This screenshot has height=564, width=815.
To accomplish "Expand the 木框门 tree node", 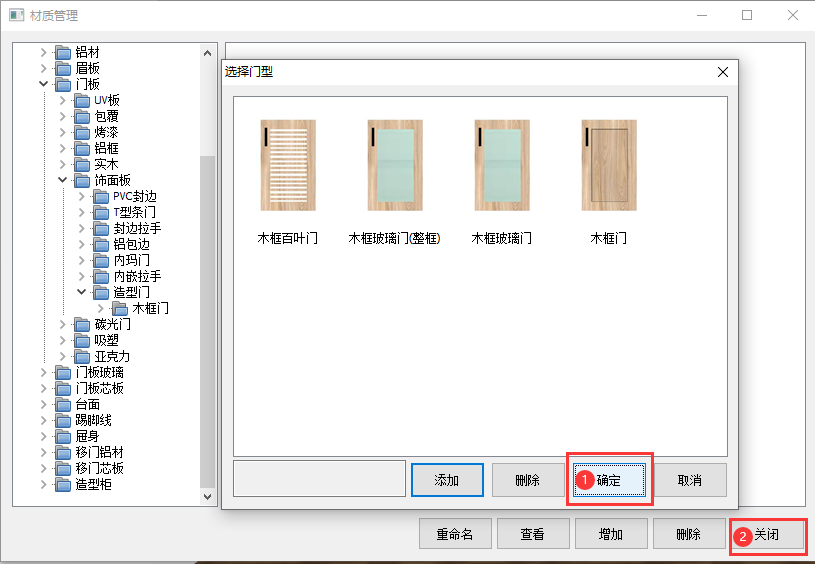I will 101,308.
